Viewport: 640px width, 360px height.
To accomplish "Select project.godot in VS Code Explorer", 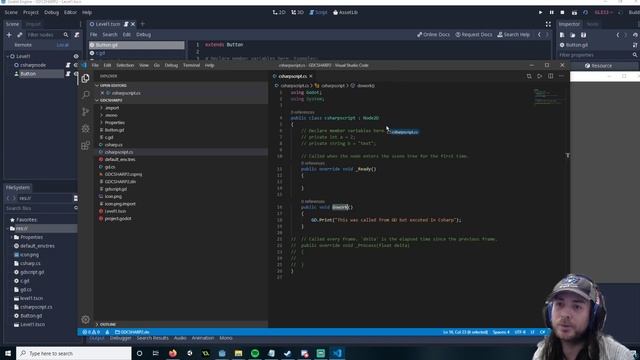I will pyautogui.click(x=181, y=219).
